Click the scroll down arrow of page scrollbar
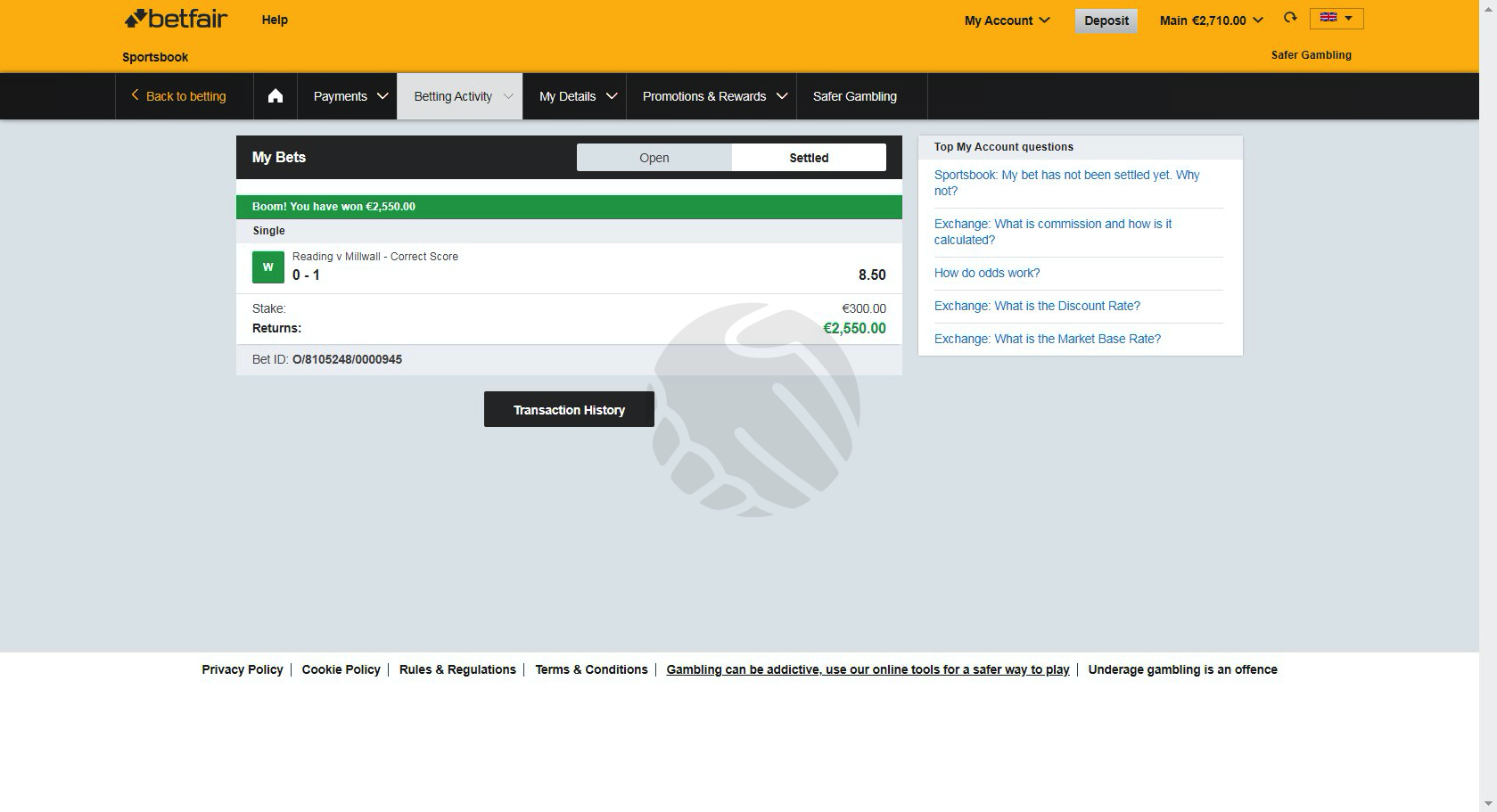 [x=1488, y=804]
